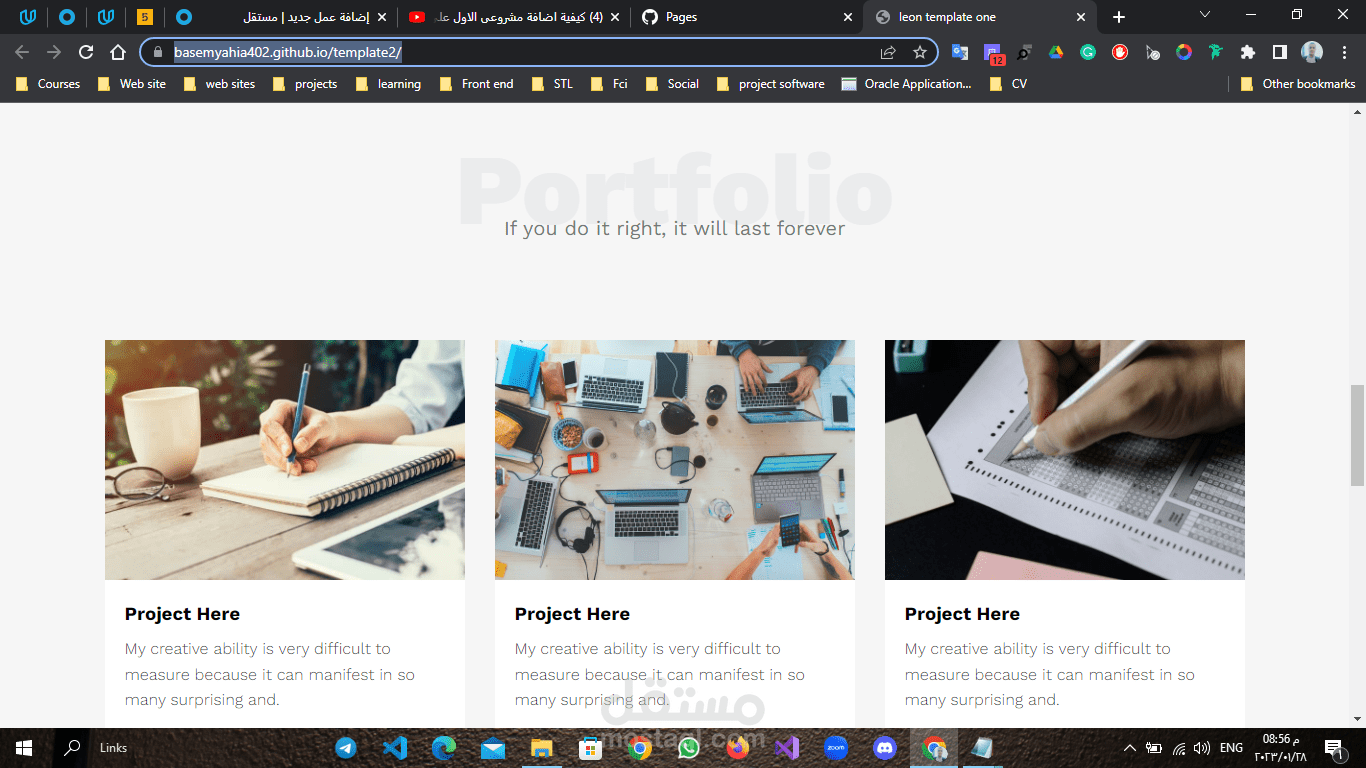Switch to the GitHub Pages tab
The height and width of the screenshot is (768, 1366).
(746, 17)
